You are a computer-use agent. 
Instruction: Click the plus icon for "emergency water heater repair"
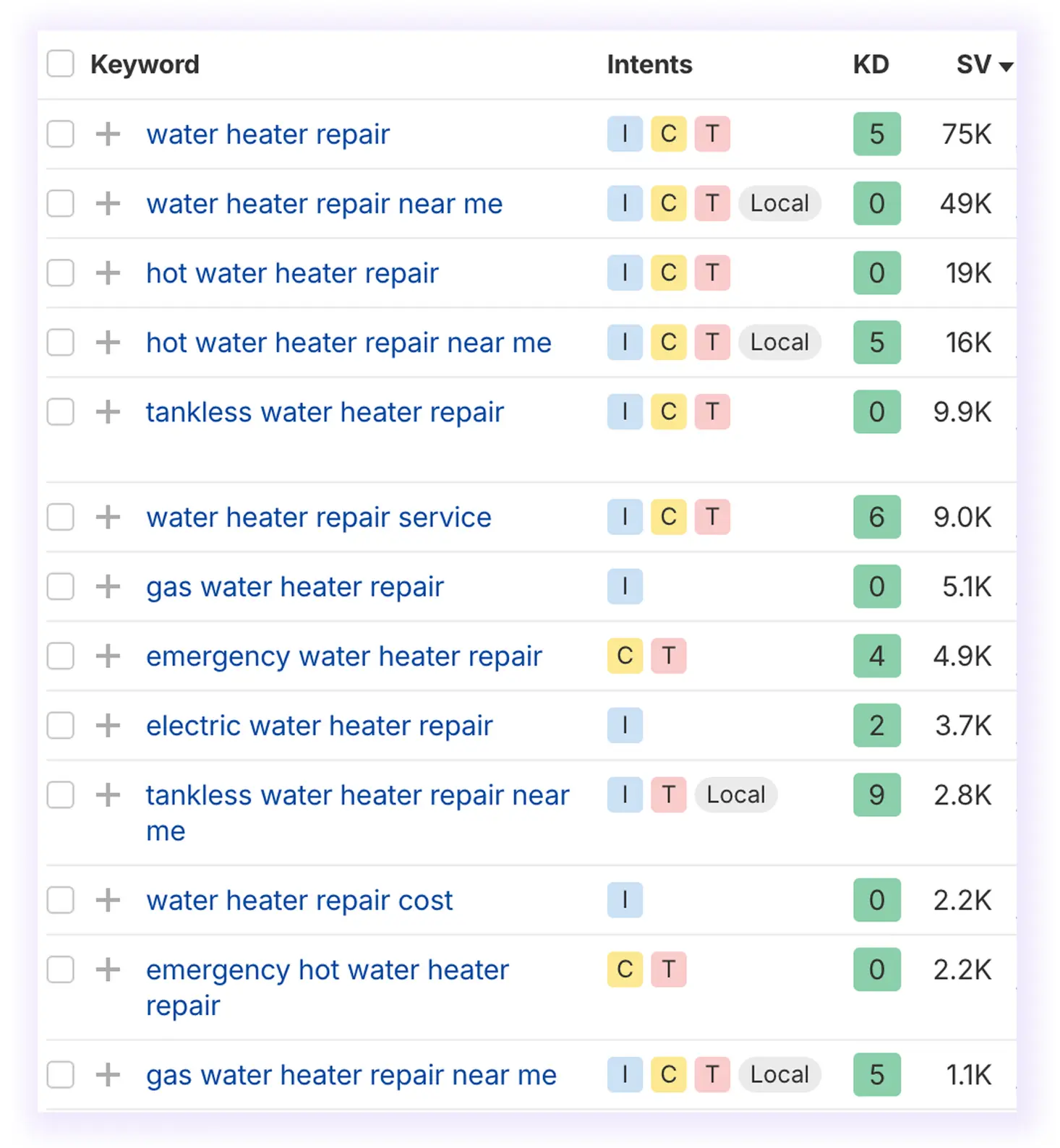[107, 656]
